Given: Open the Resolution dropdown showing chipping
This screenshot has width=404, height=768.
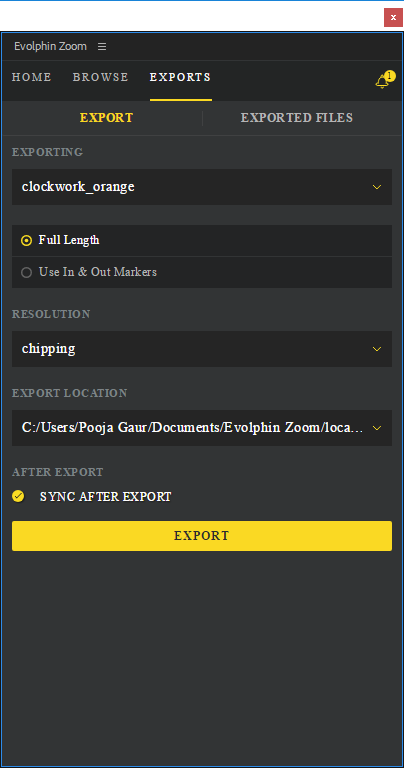Looking at the screenshot, I should point(202,349).
